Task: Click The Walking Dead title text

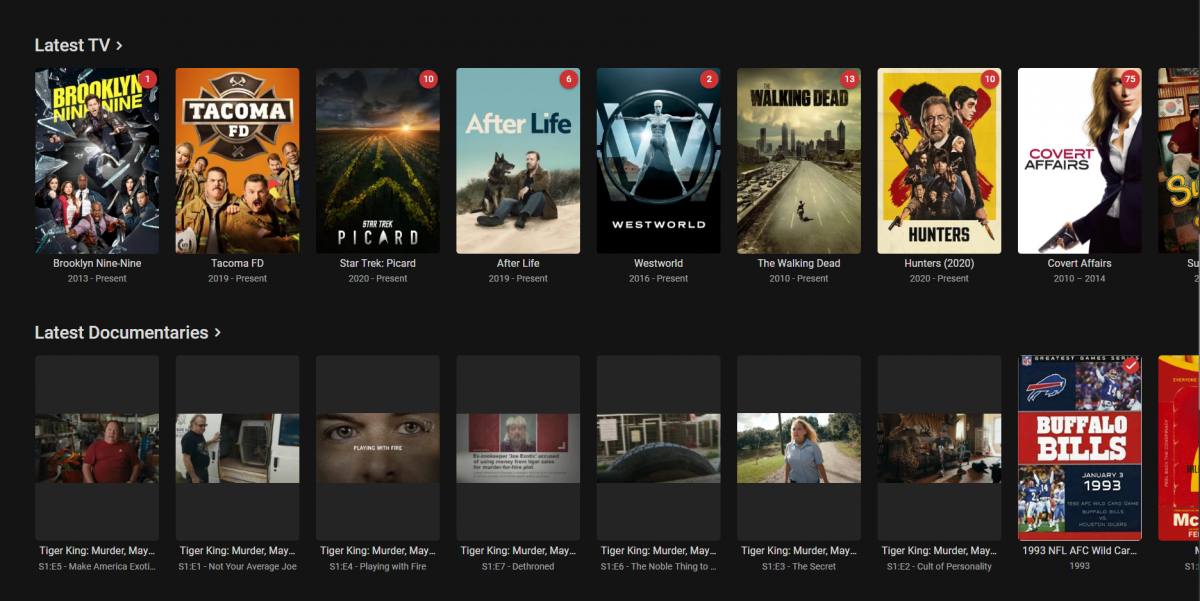Action: pyautogui.click(x=799, y=263)
